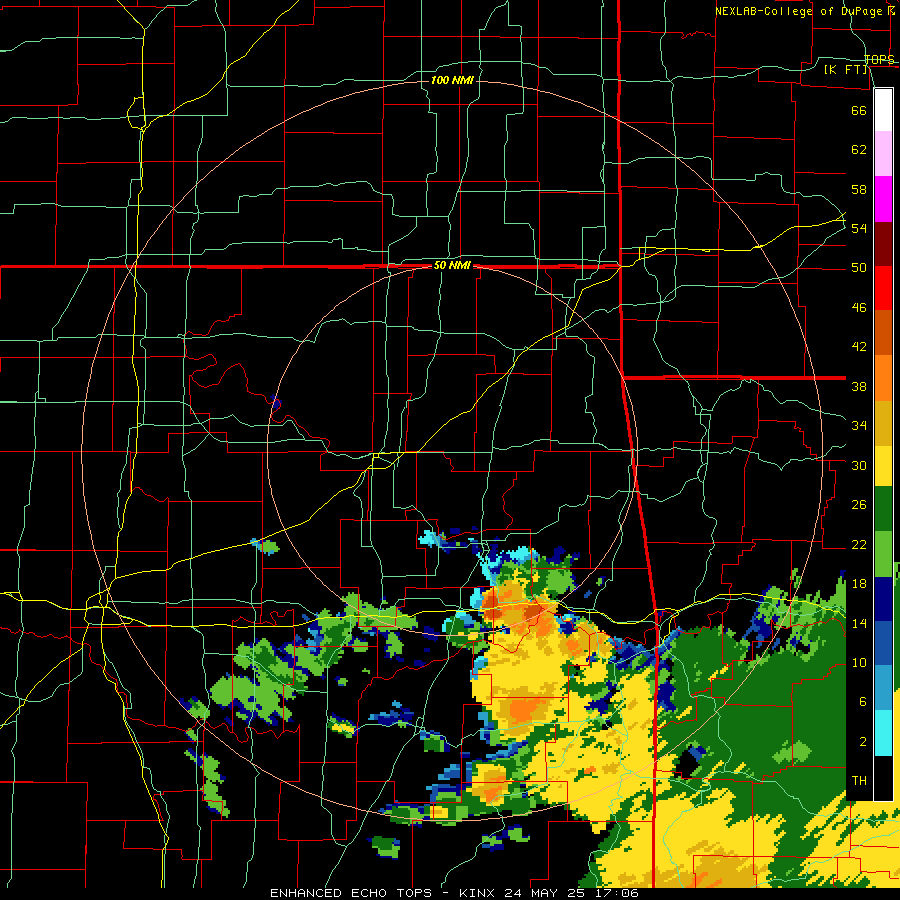Screen dimensions: 900x900
Task: Click the '14' legend value
Action: (x=859, y=623)
